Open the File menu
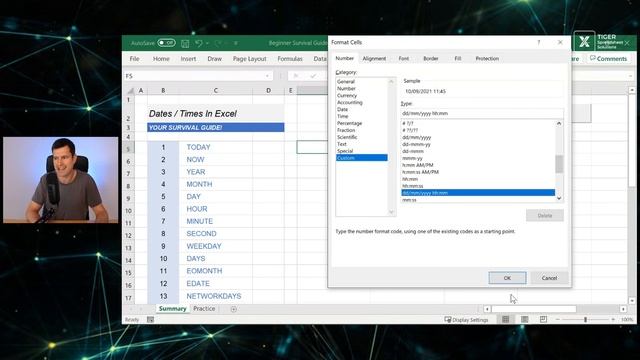 click(x=134, y=59)
